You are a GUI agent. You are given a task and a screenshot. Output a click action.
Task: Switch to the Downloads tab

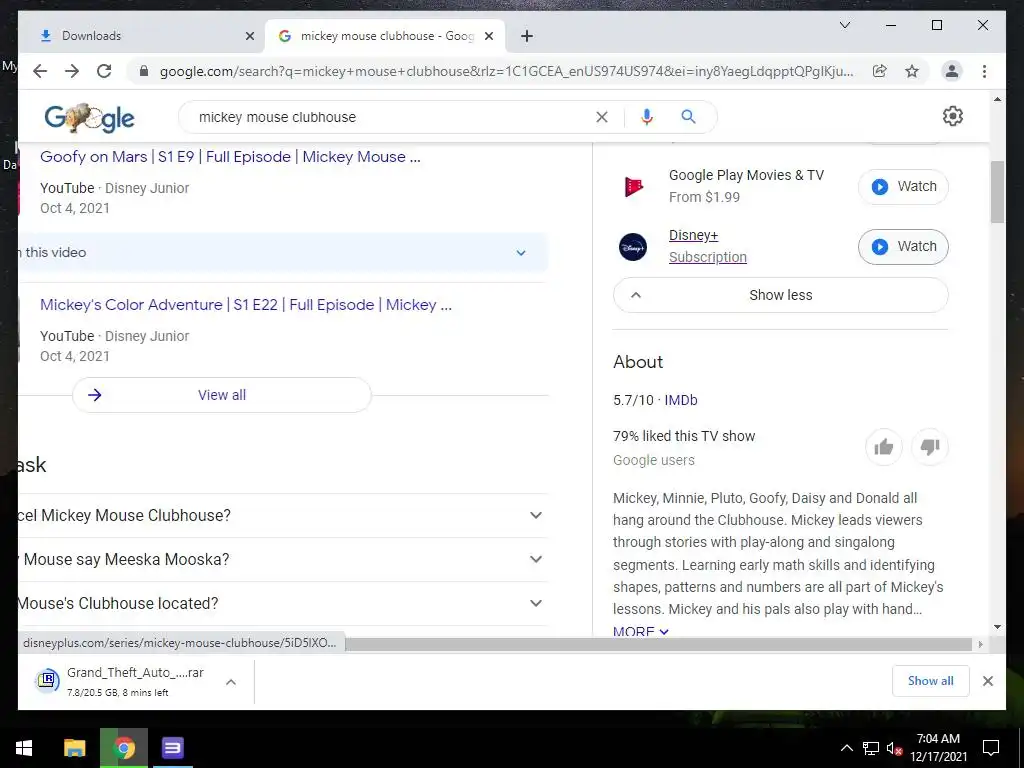pyautogui.click(x=140, y=36)
